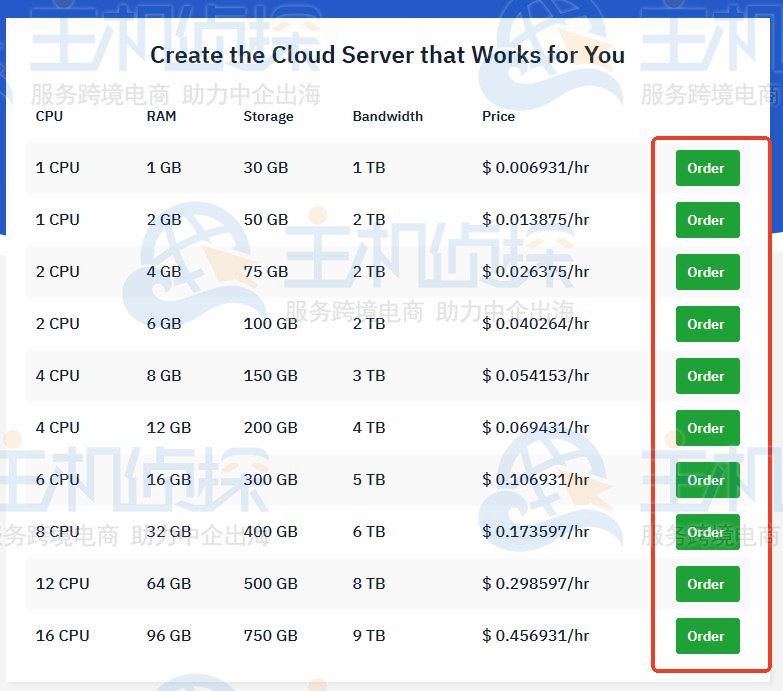
Task: Click the 32 GB RAM cell
Action: [169, 531]
